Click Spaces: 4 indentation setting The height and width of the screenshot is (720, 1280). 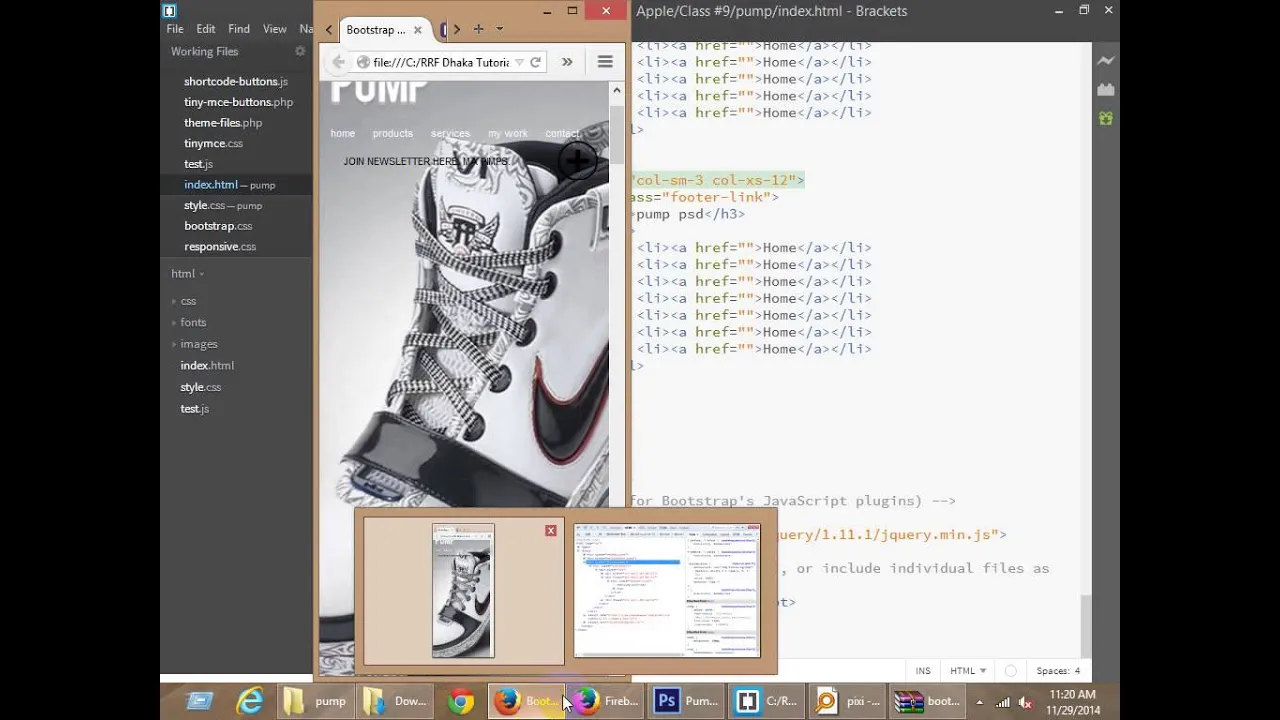click(x=1058, y=671)
